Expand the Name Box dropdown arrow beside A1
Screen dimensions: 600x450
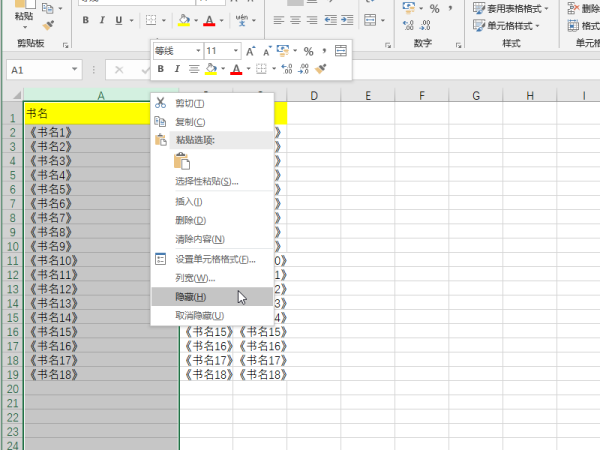point(75,70)
